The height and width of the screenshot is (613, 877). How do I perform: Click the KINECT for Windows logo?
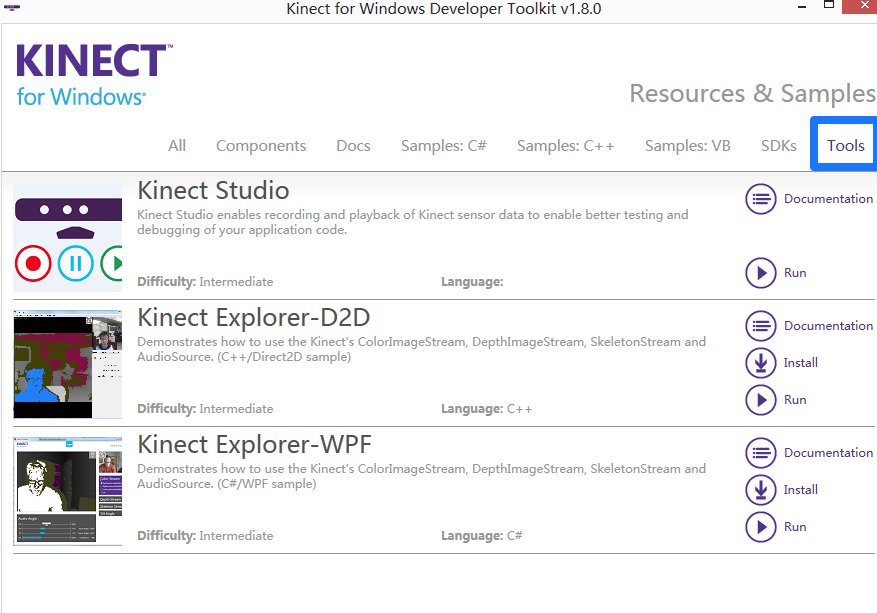point(94,75)
